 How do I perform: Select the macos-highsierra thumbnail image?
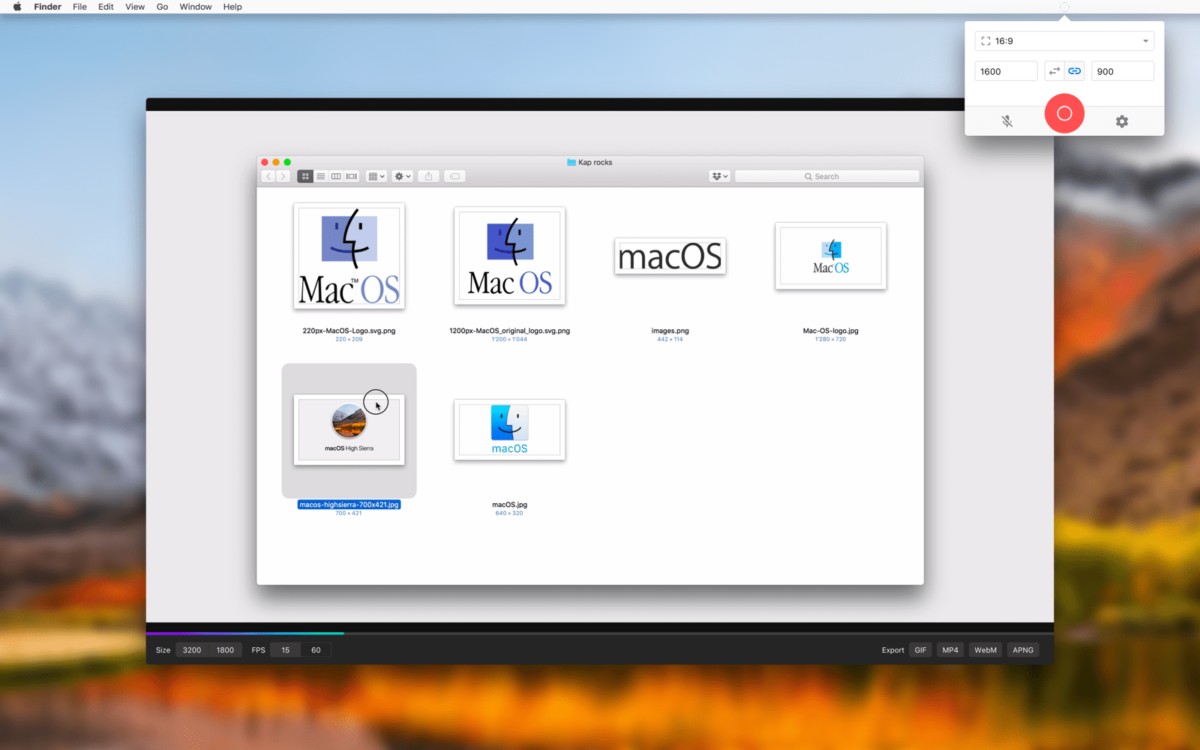pos(349,429)
